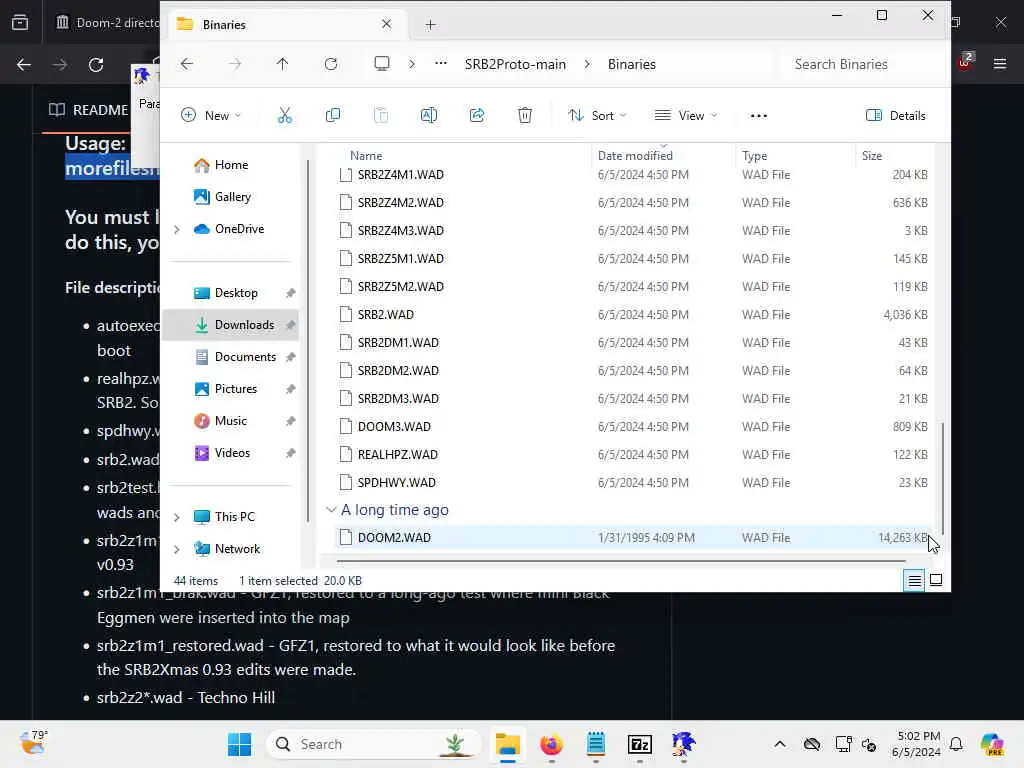Screen dimensions: 1024x768
Task: Go up one folder level
Action: (x=282, y=64)
